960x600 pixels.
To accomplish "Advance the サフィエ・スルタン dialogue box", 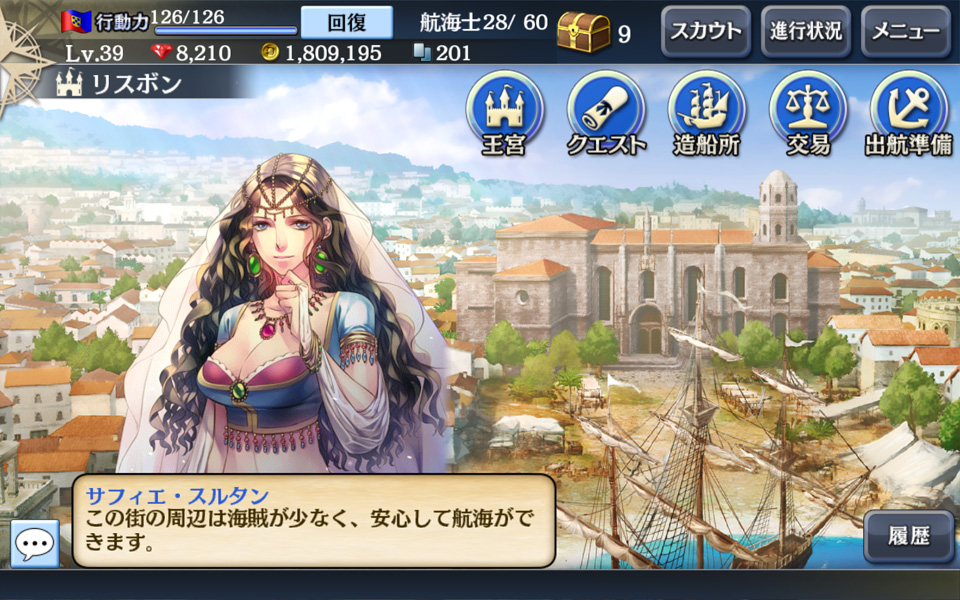I will tap(313, 521).
